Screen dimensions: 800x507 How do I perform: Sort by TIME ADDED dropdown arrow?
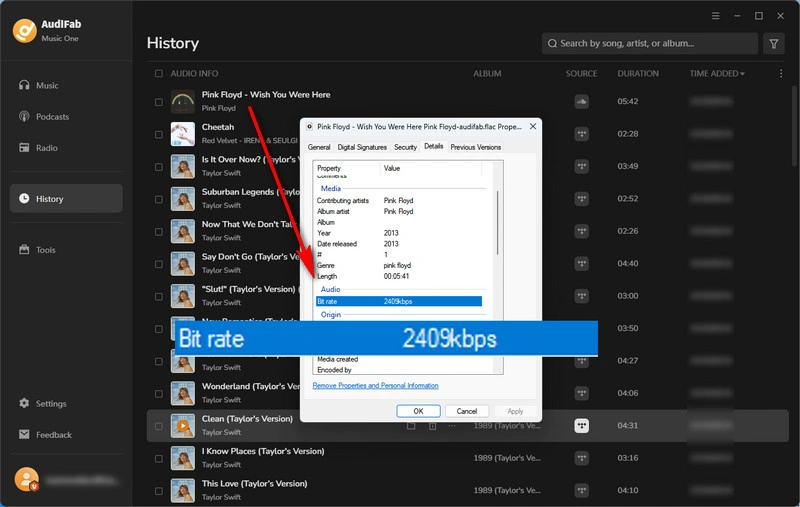click(x=742, y=74)
